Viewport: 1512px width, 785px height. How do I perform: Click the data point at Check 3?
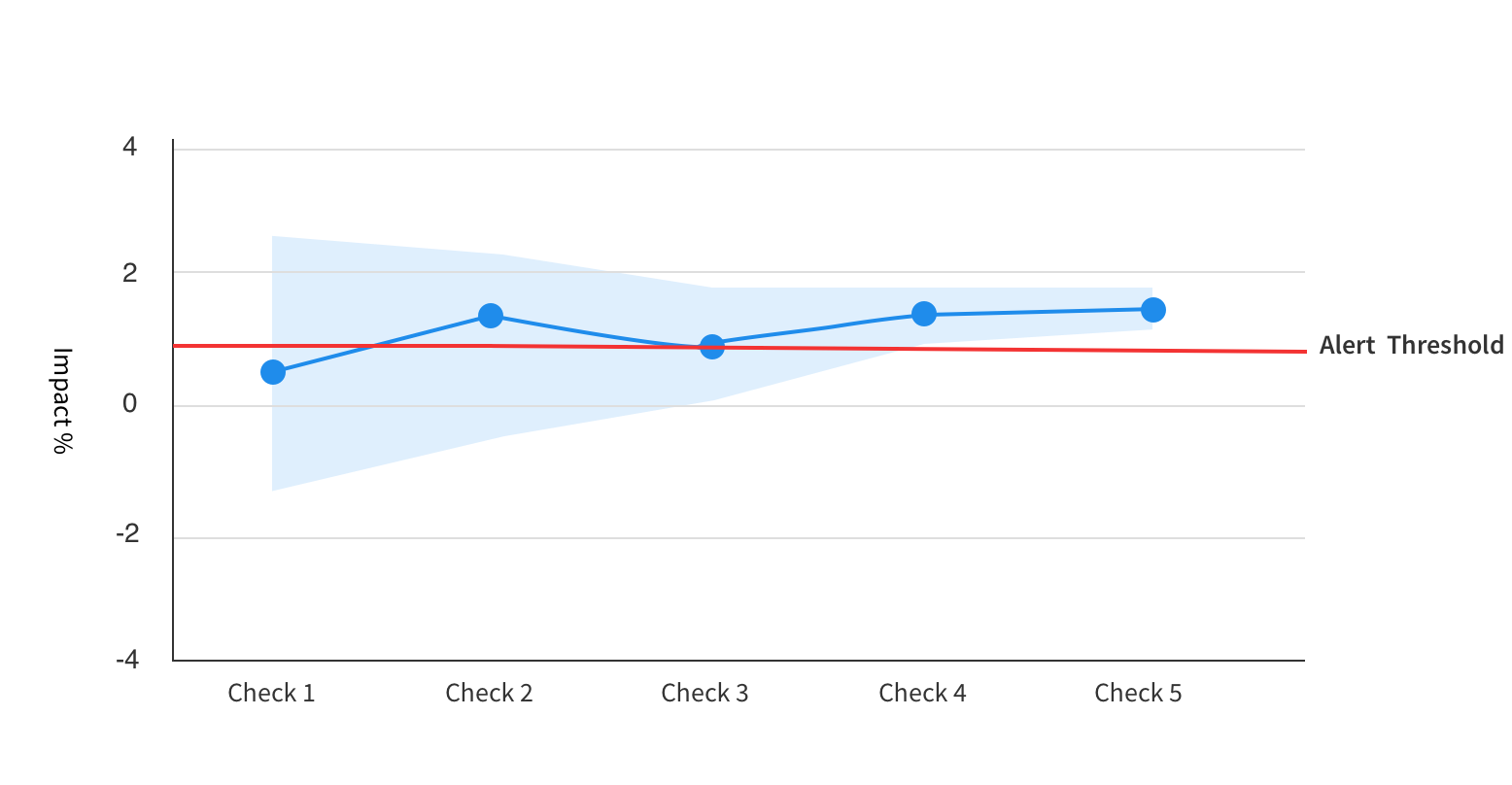pos(712,347)
